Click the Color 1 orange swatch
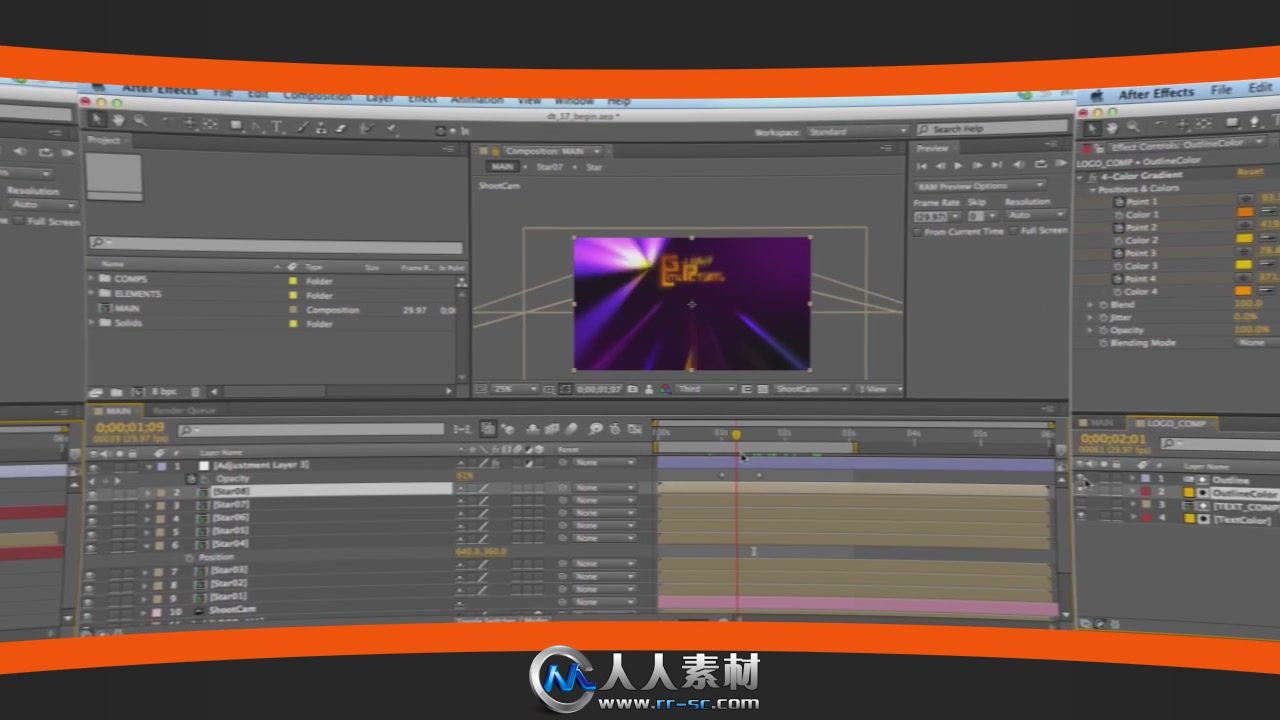This screenshot has width=1280, height=720. tap(1244, 212)
